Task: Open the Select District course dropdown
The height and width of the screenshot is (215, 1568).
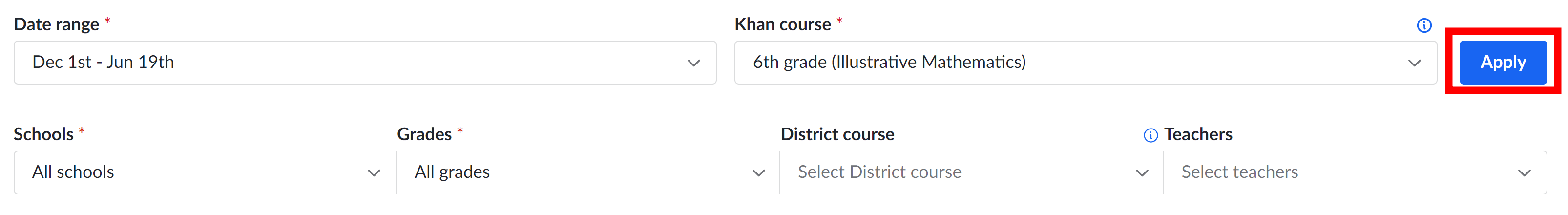Action: 971,172
